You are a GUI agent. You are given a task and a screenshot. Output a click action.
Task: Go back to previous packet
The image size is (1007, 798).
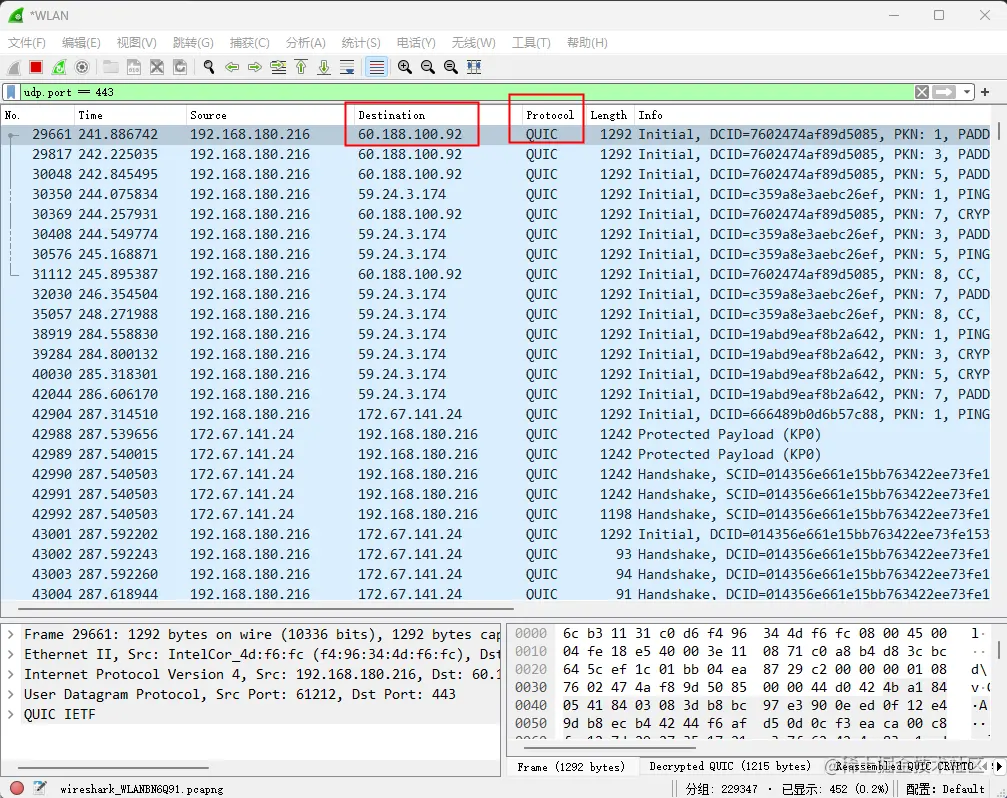tap(232, 67)
